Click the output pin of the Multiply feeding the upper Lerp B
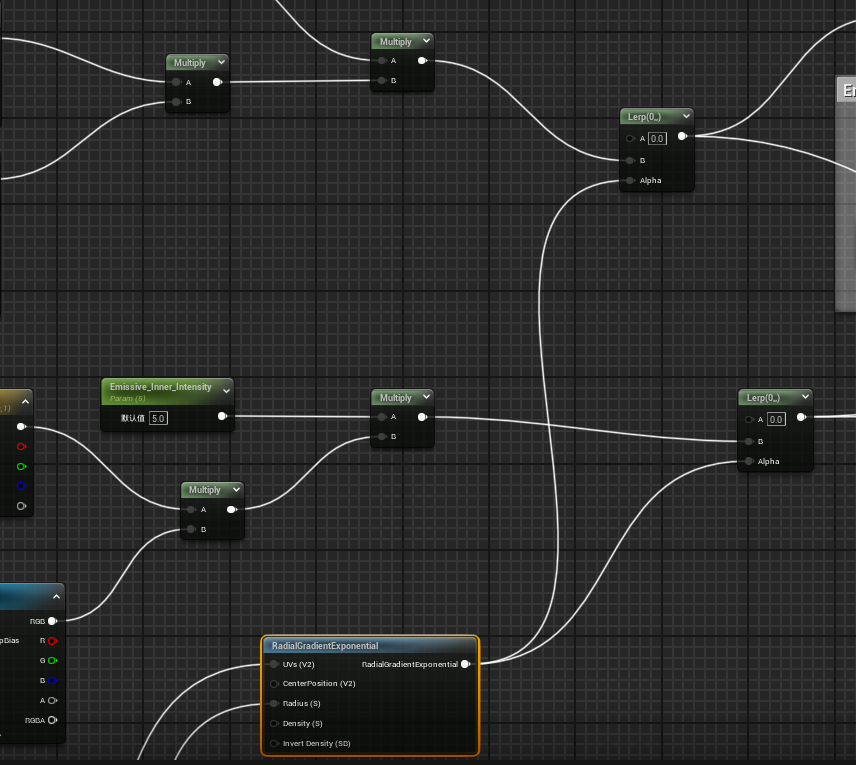 [422, 61]
